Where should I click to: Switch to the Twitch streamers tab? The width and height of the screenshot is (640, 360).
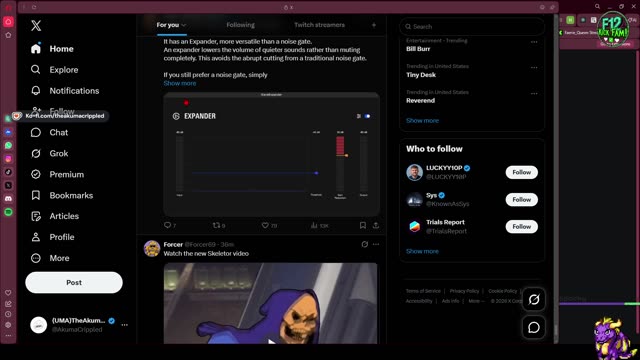click(x=319, y=25)
